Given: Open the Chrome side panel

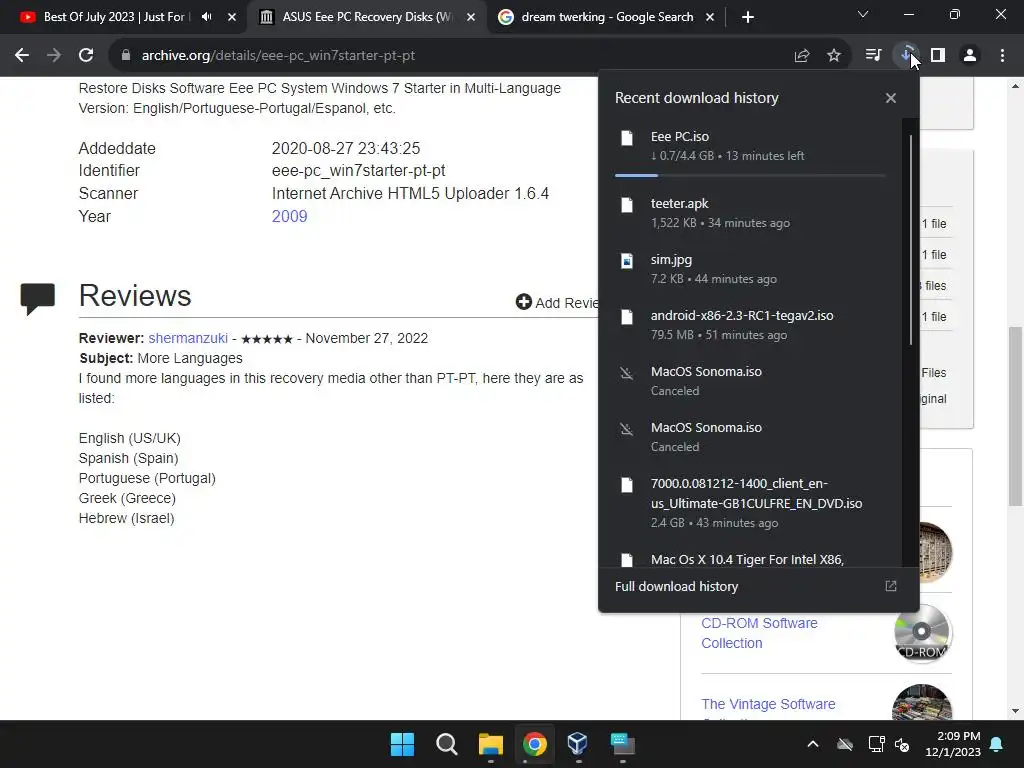Looking at the screenshot, I should coord(938,56).
